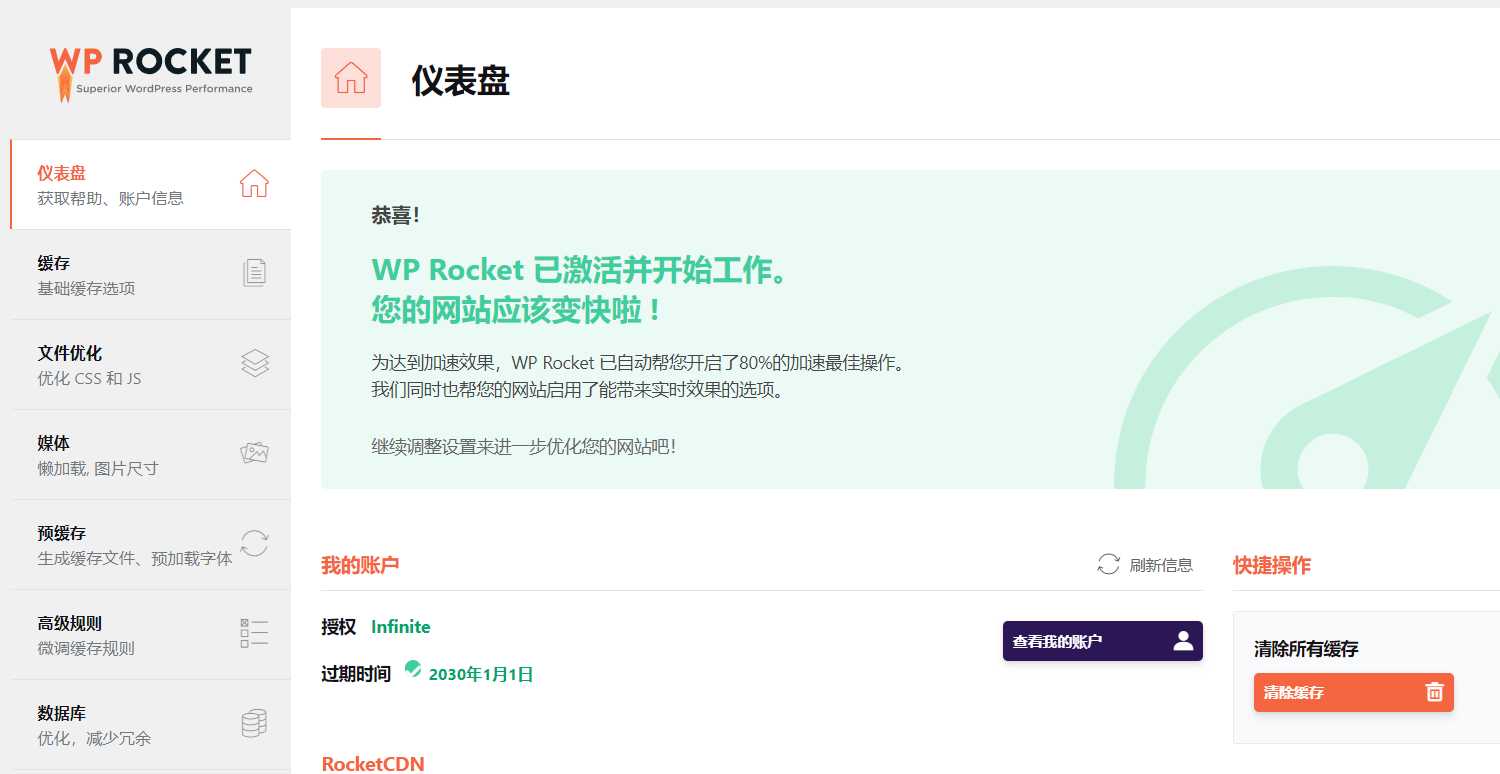Click the 过期时间 label

[x=356, y=674]
